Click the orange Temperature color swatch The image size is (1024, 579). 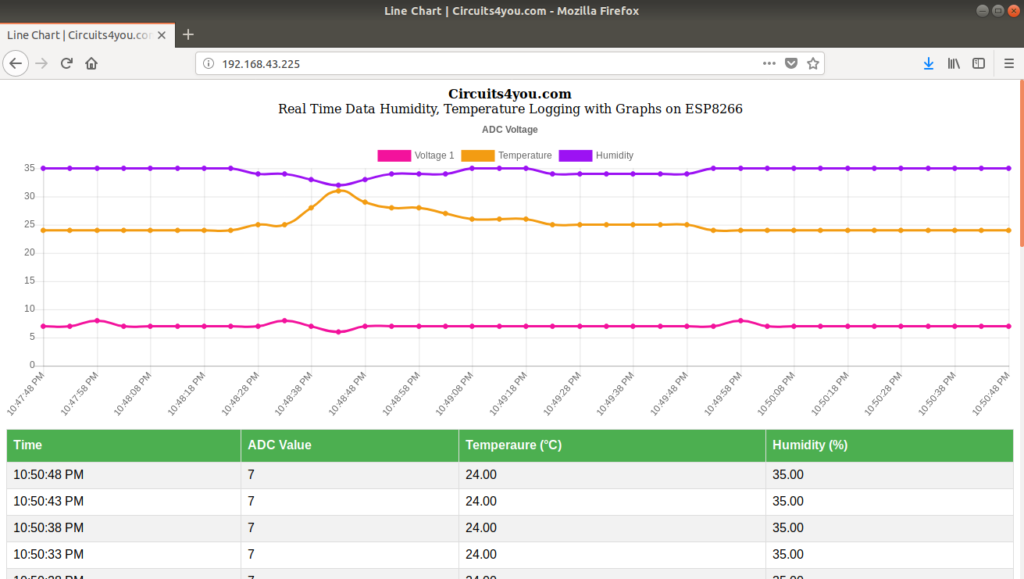pos(478,155)
